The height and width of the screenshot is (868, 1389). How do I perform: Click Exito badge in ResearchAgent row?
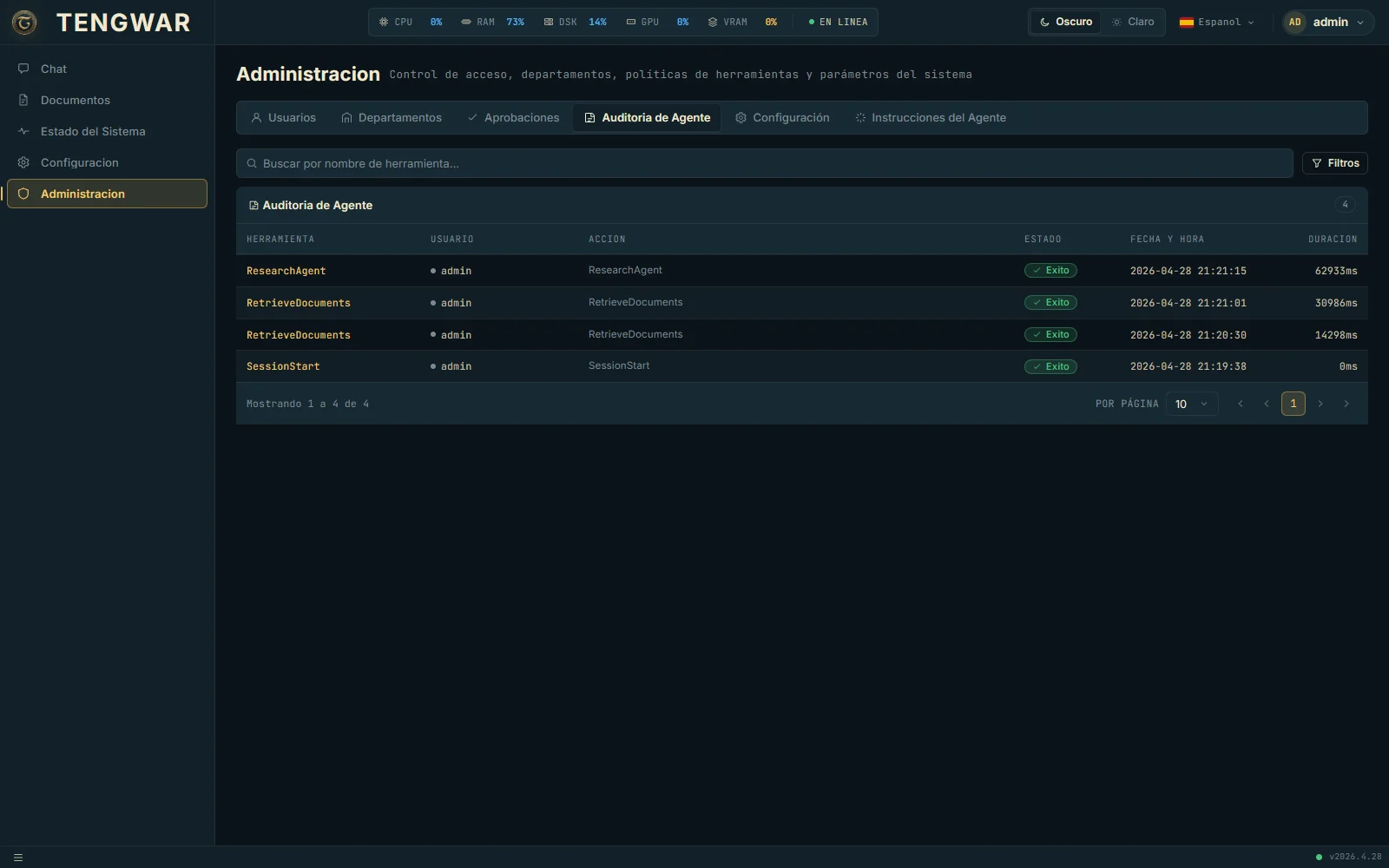coord(1050,271)
